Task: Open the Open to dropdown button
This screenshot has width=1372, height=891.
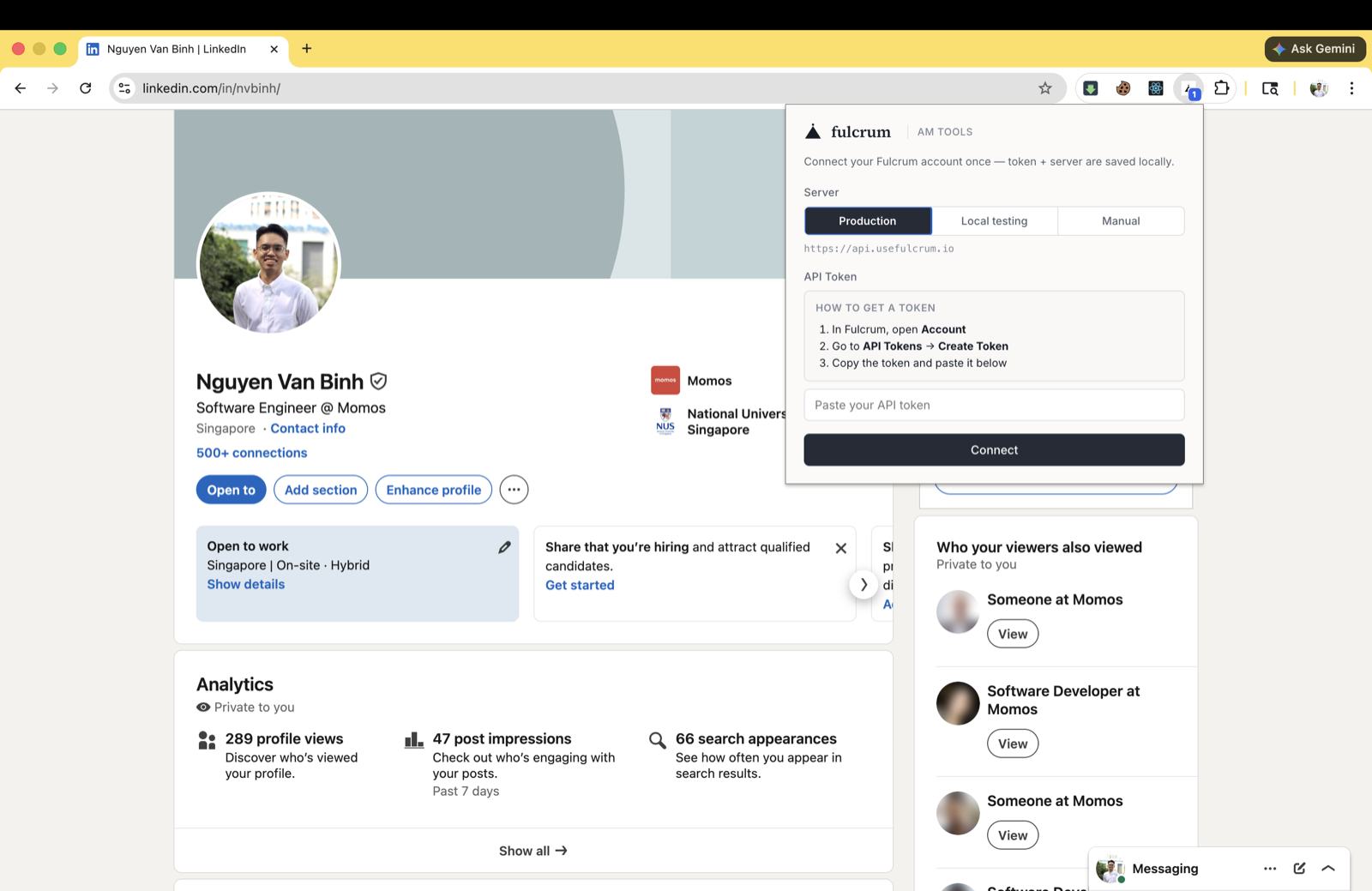Action: tap(232, 490)
